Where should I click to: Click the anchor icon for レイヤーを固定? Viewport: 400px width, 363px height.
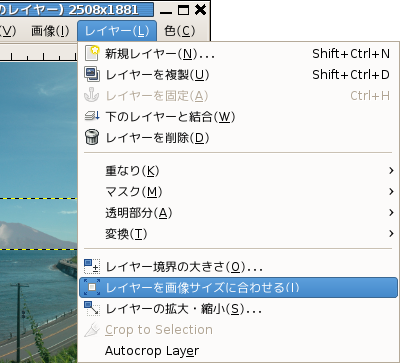(x=92, y=95)
